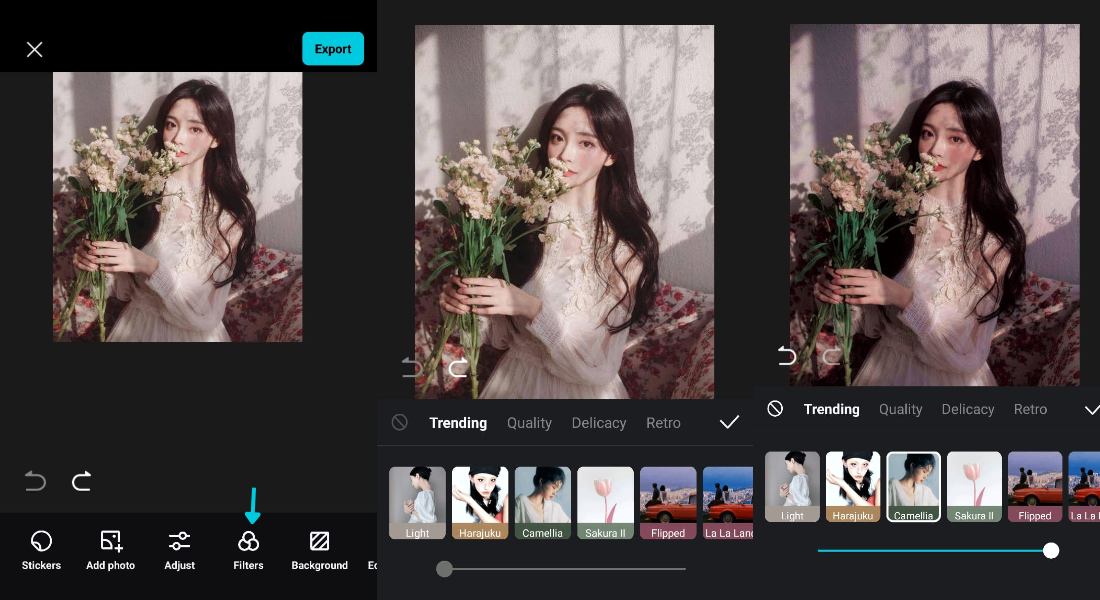Image resolution: width=1100 pixels, height=600 pixels.
Task: Redo in the left editor screen
Action: tap(81, 481)
